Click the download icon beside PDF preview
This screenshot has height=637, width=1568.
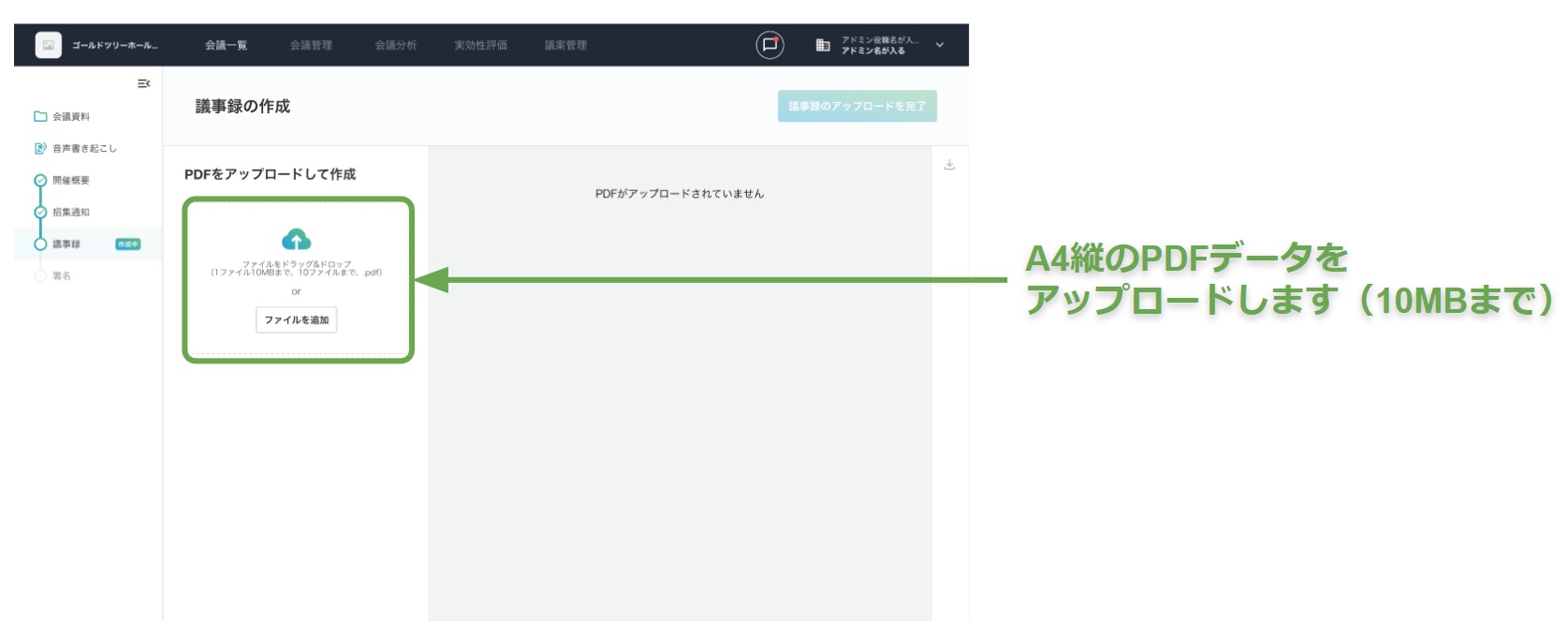click(949, 165)
